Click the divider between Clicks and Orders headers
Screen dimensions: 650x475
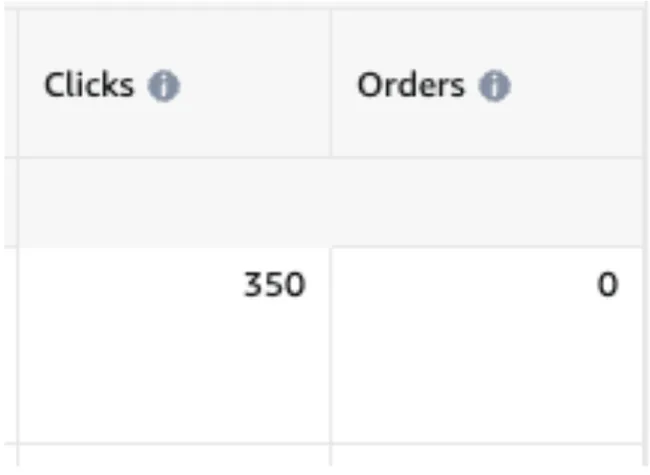pyautogui.click(x=331, y=83)
